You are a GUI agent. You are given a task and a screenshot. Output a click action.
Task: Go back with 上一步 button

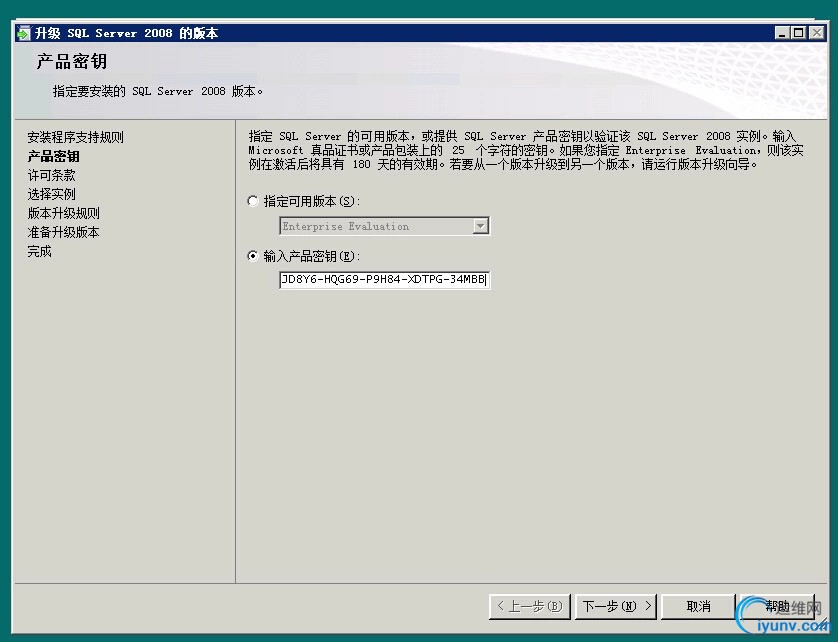530,606
